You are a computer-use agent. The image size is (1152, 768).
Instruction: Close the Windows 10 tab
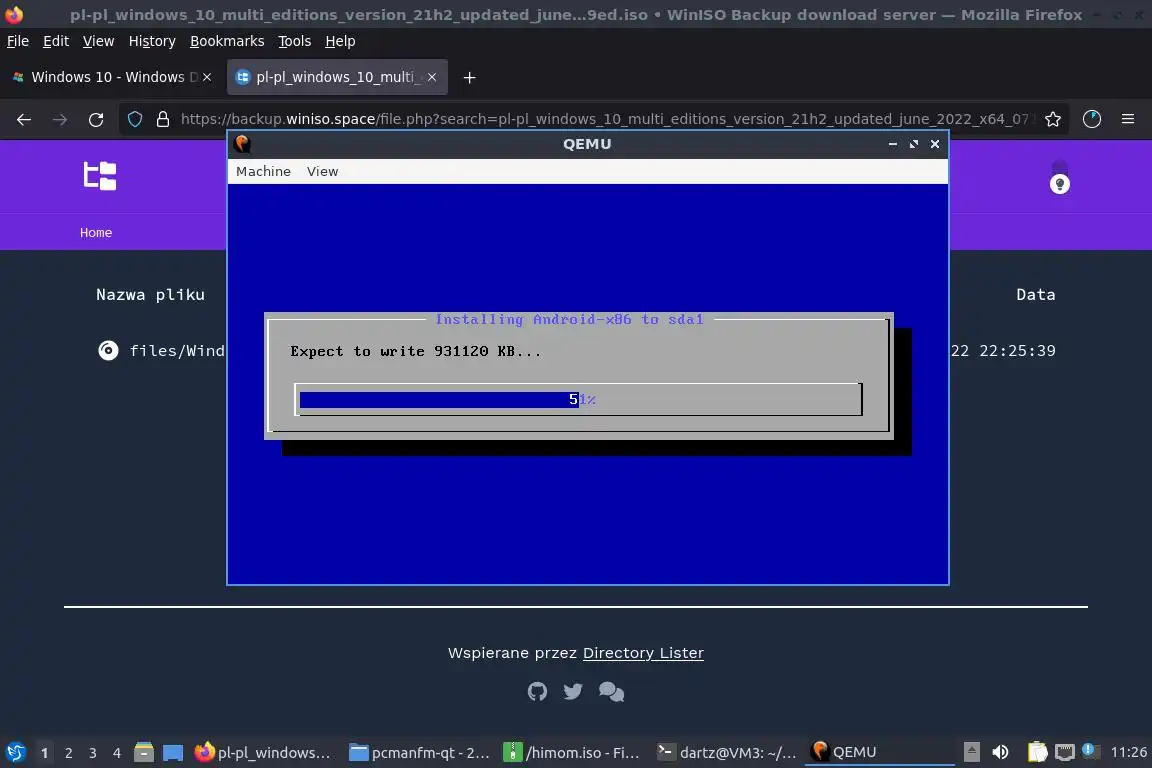[x=207, y=77]
